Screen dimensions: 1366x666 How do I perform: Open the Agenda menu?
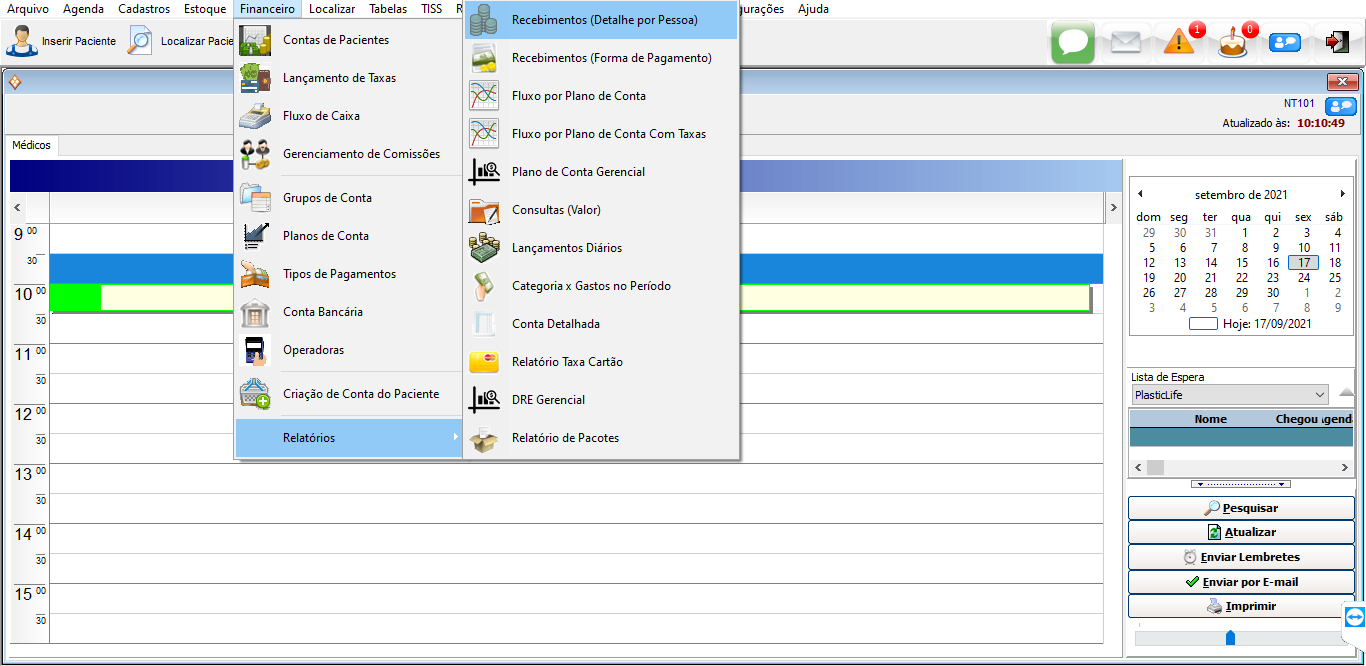click(x=83, y=9)
